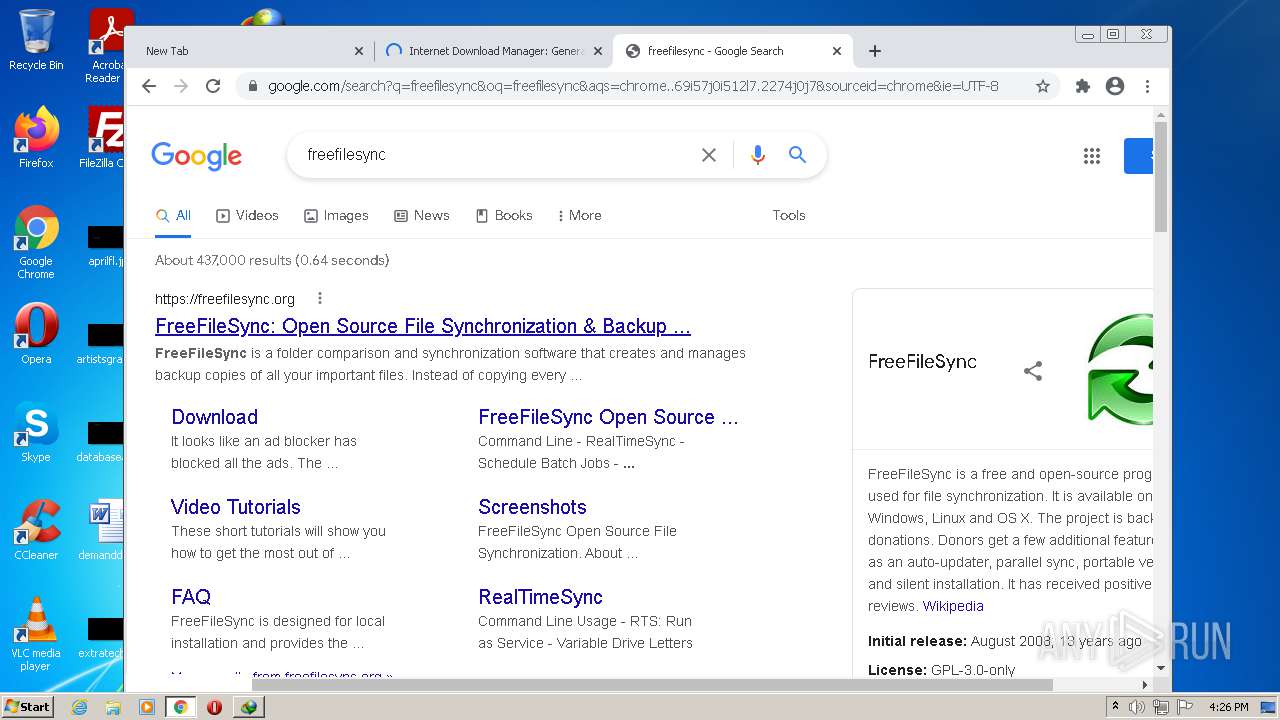
Task: Open File Explorer taskbar folder icon
Action: click(113, 707)
